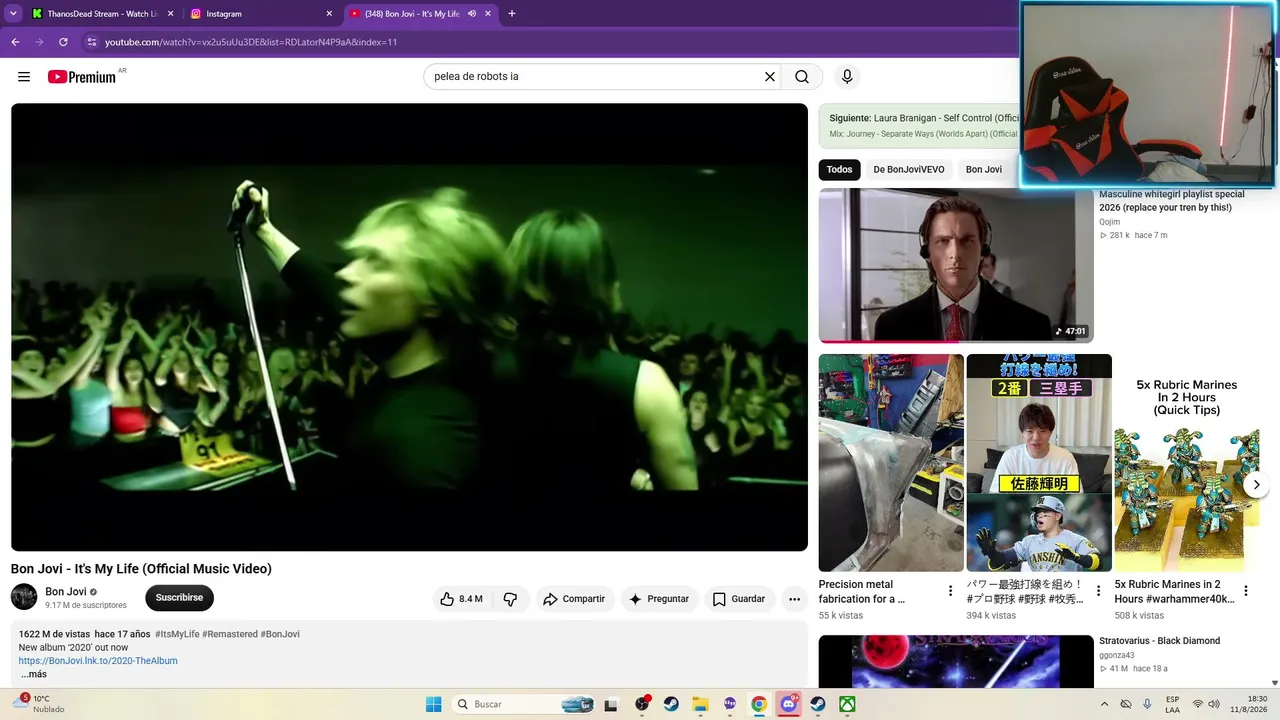Click the Qojim channel name
1280x720 pixels.
[x=1110, y=222]
